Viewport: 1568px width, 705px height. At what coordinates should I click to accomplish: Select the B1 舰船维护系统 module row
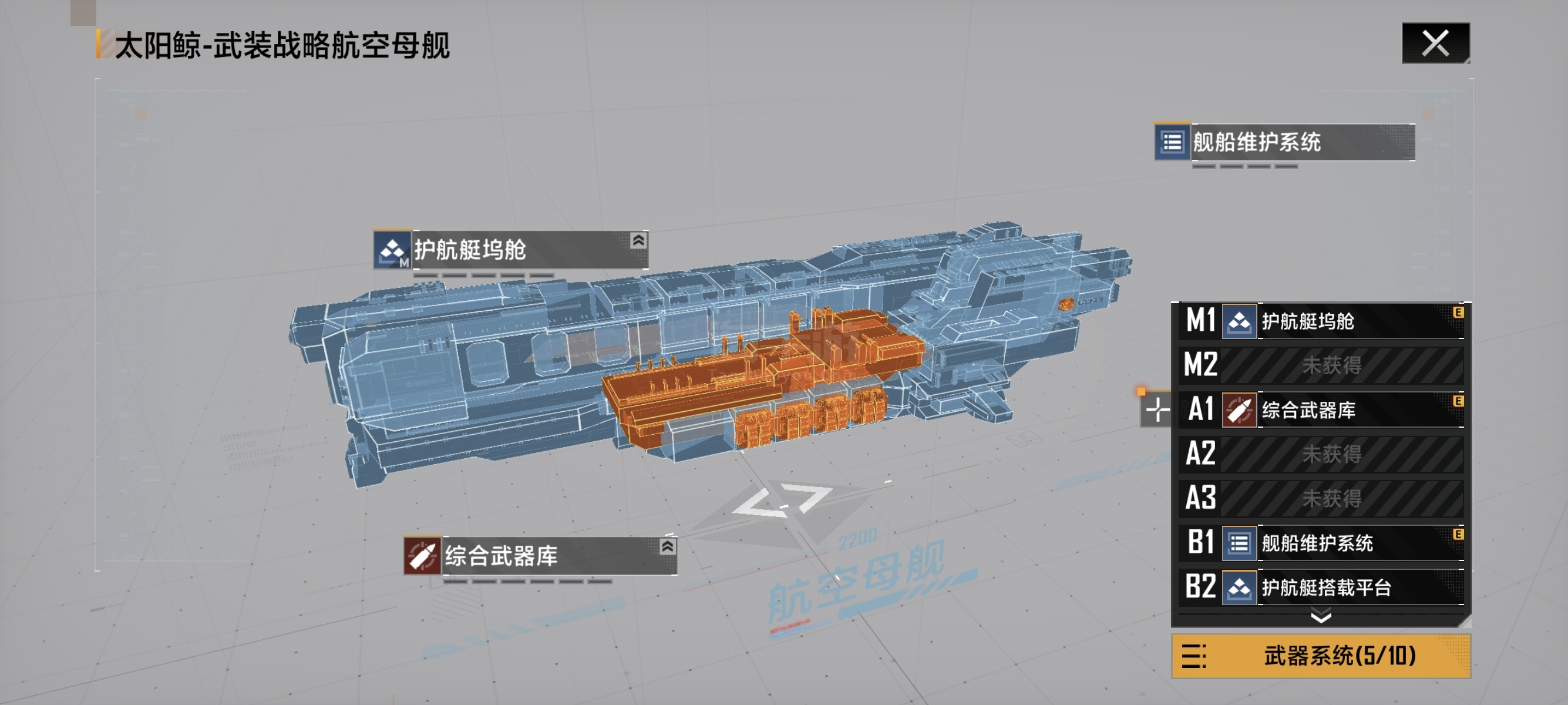1321,542
